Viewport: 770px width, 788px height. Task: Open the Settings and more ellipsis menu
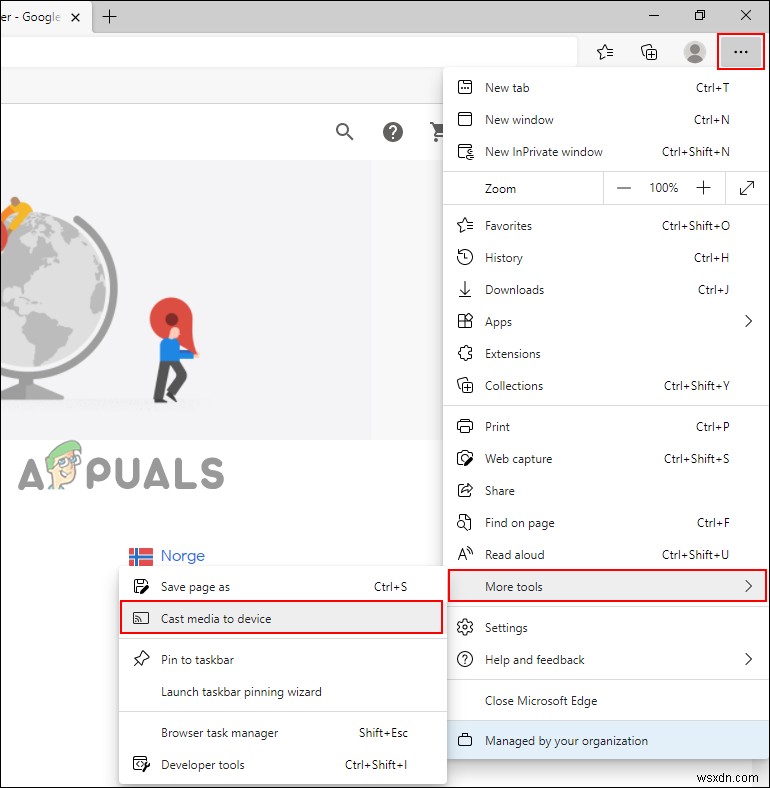tap(740, 52)
